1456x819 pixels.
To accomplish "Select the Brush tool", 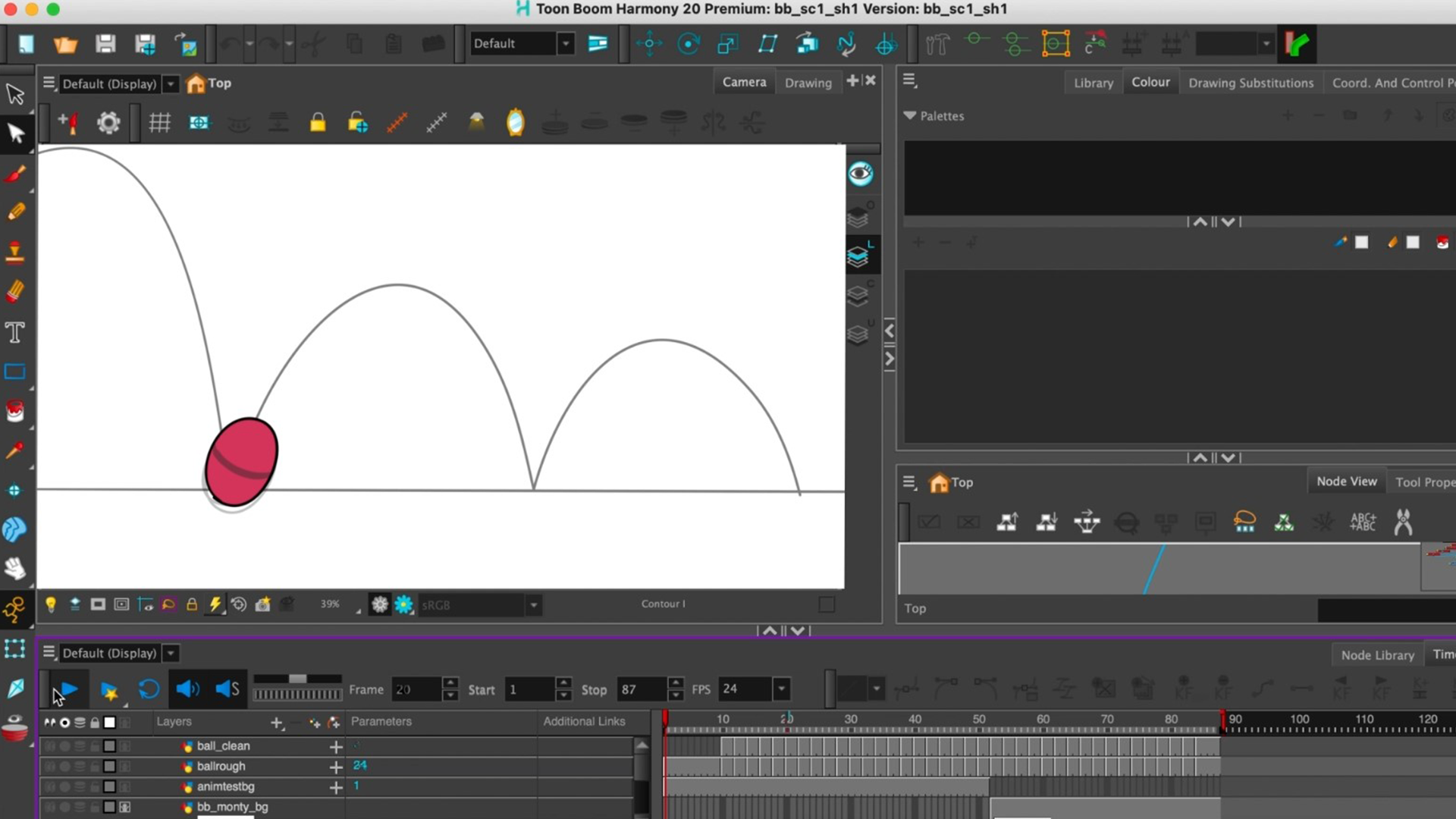I will tap(15, 173).
